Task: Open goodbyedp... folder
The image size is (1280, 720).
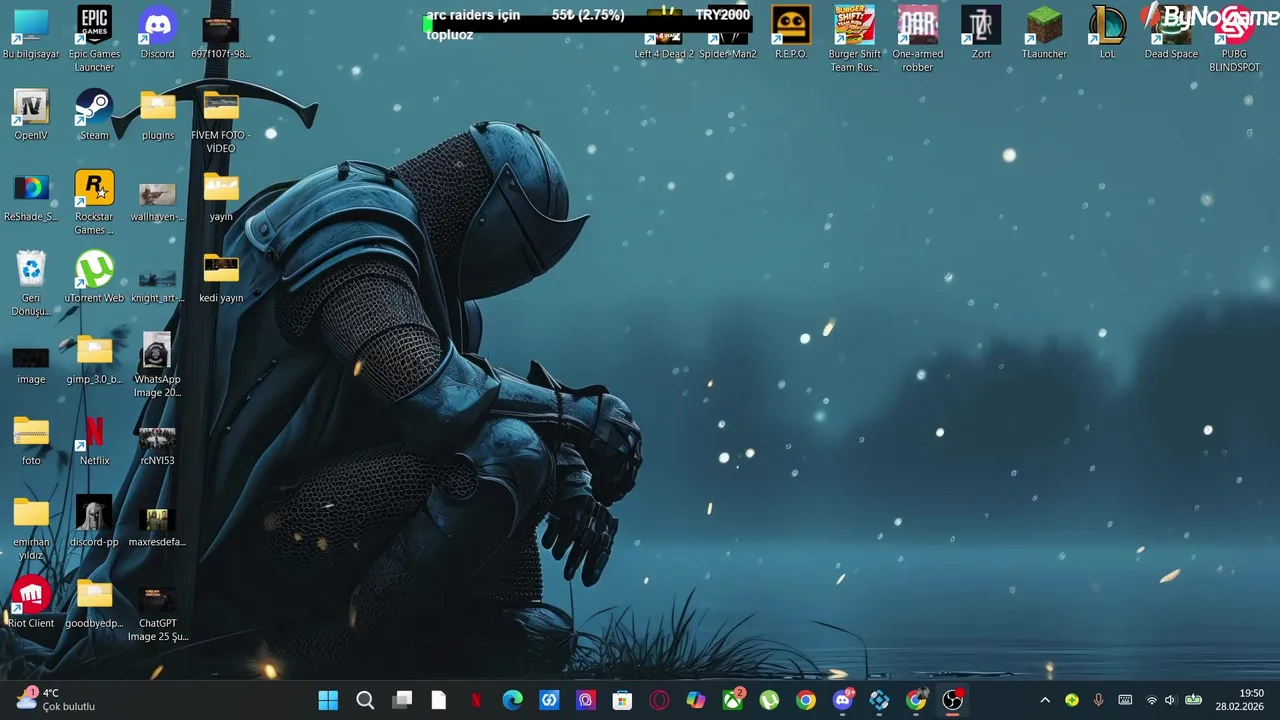Action: pyautogui.click(x=94, y=603)
